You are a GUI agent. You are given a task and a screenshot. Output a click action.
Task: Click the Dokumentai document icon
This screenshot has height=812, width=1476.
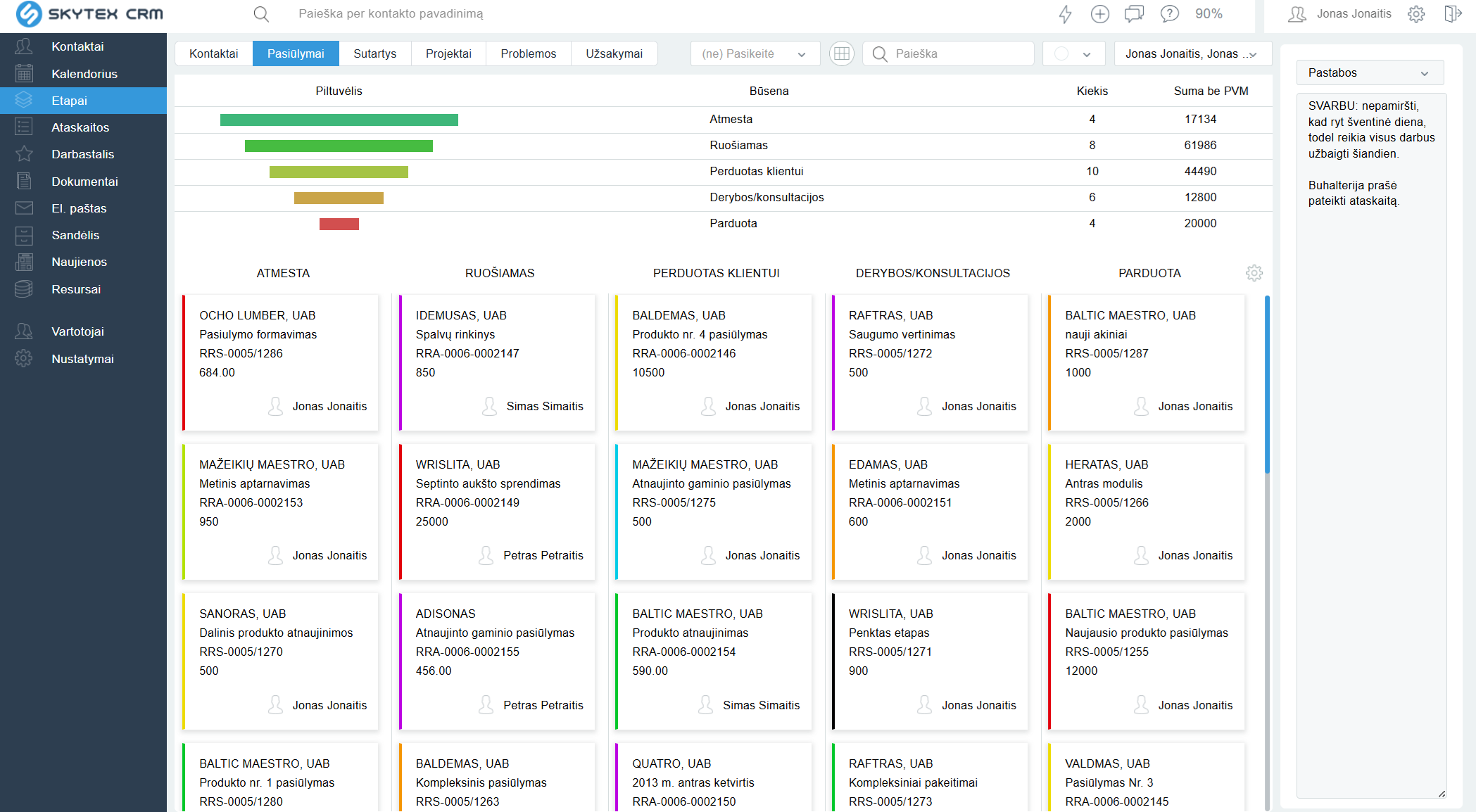click(x=24, y=182)
